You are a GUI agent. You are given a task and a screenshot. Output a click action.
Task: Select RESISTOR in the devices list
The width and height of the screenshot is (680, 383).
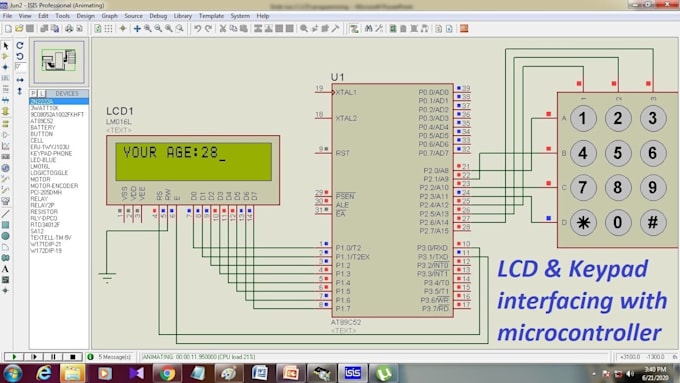pos(44,212)
